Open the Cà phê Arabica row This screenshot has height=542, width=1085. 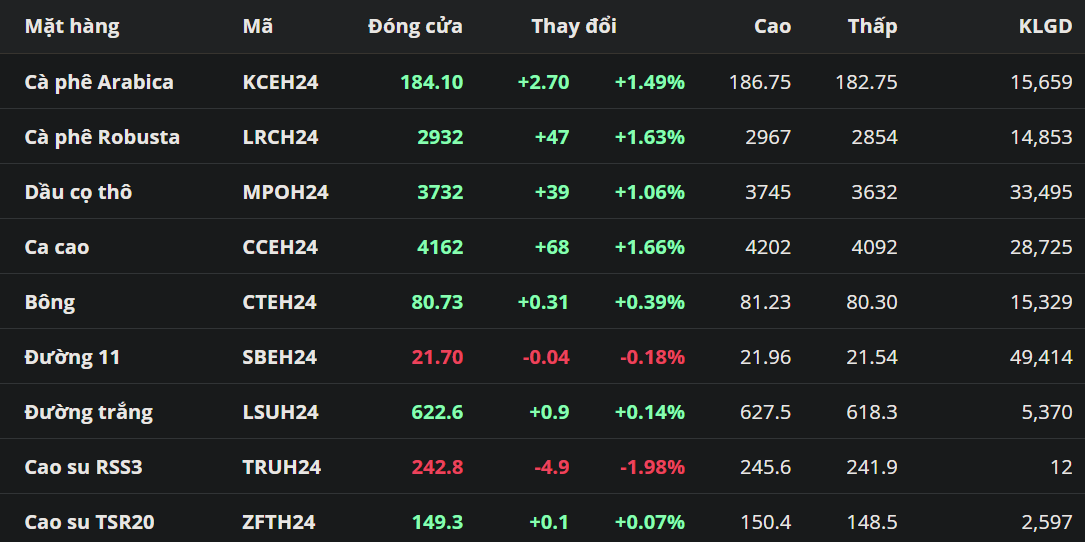pyautogui.click(x=99, y=82)
